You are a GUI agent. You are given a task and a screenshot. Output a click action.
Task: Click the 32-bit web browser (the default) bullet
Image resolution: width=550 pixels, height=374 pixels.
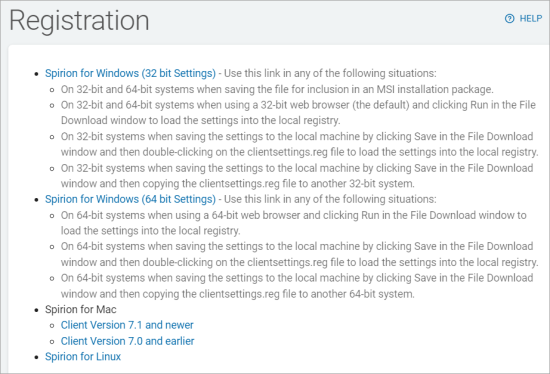pyautogui.click(x=299, y=113)
